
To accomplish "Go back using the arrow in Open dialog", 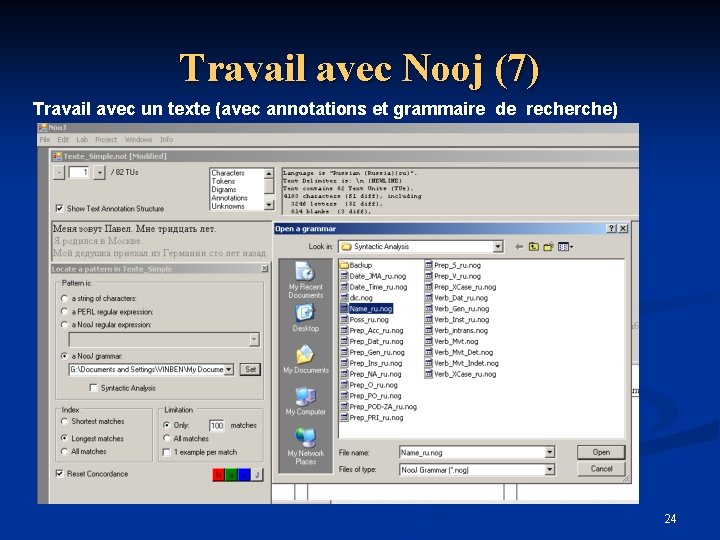I will [519, 247].
